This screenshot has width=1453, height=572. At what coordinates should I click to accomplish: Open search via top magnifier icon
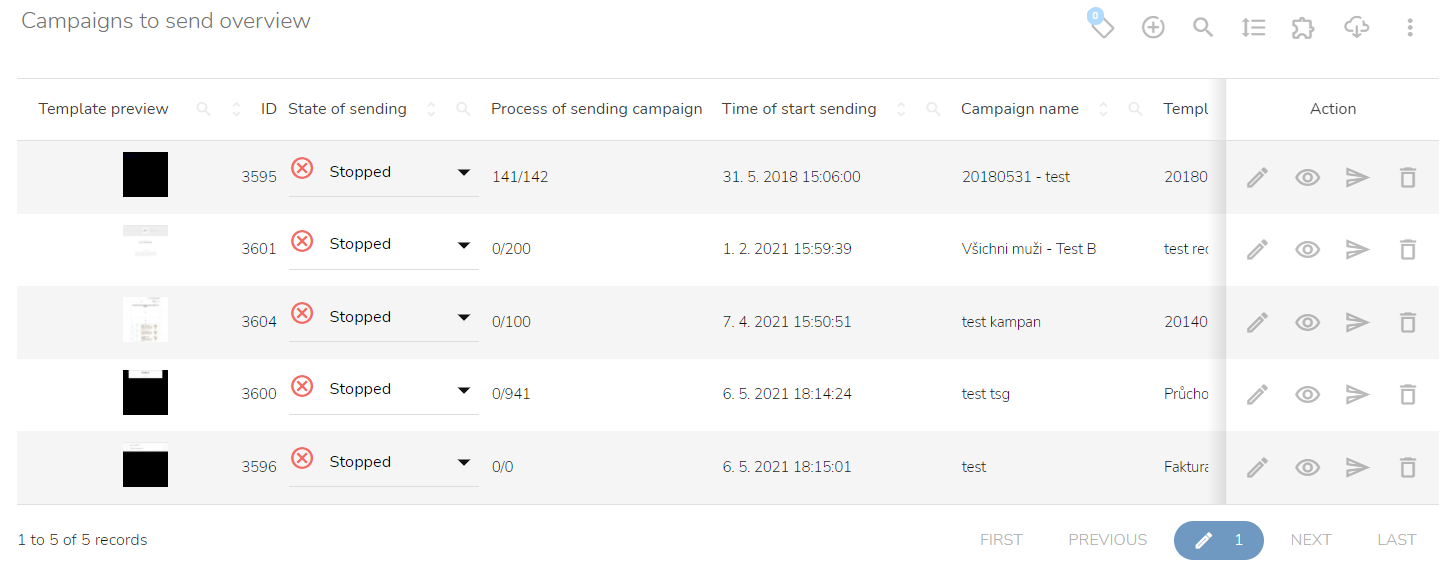click(1203, 28)
